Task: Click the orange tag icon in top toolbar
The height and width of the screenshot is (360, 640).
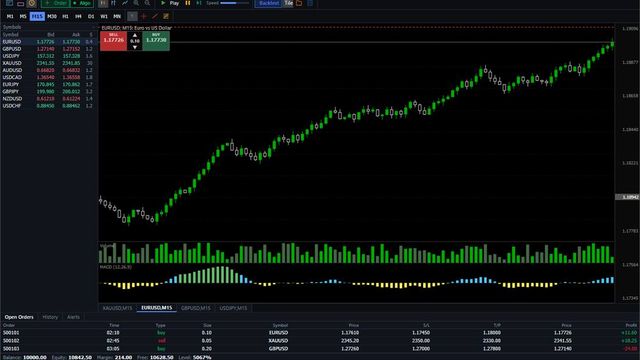Action: click(32, 3)
